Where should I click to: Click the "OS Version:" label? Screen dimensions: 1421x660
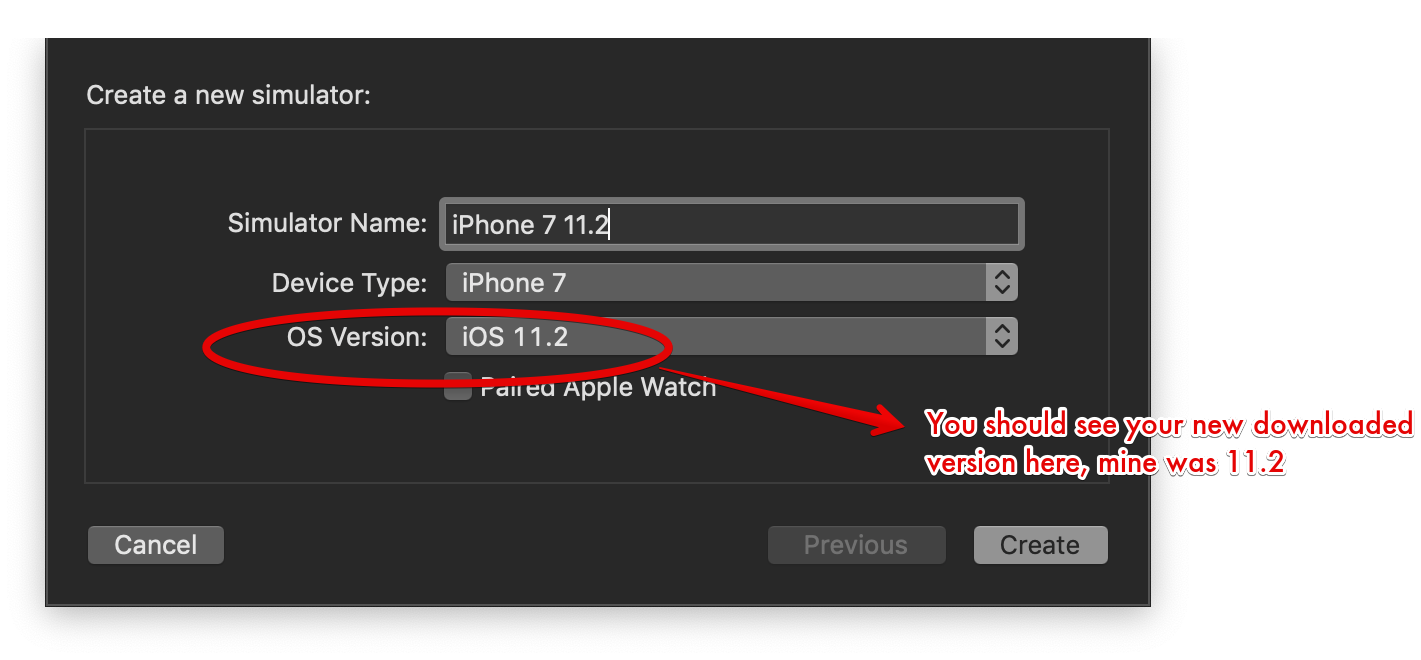coord(357,337)
